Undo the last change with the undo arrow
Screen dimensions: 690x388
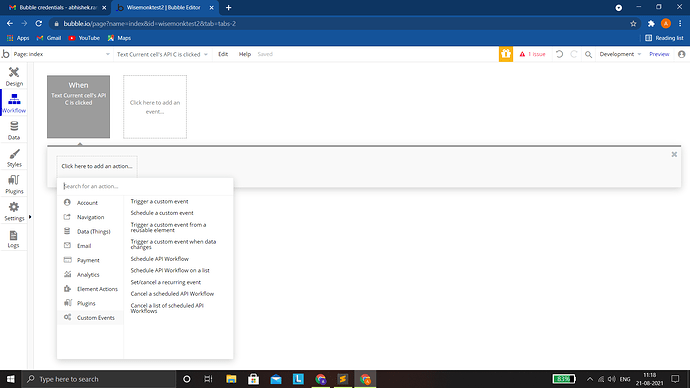pyautogui.click(x=559, y=54)
